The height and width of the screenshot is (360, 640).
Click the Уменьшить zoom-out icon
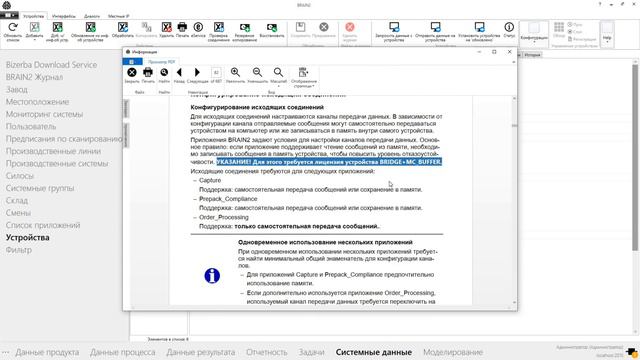coord(258,73)
